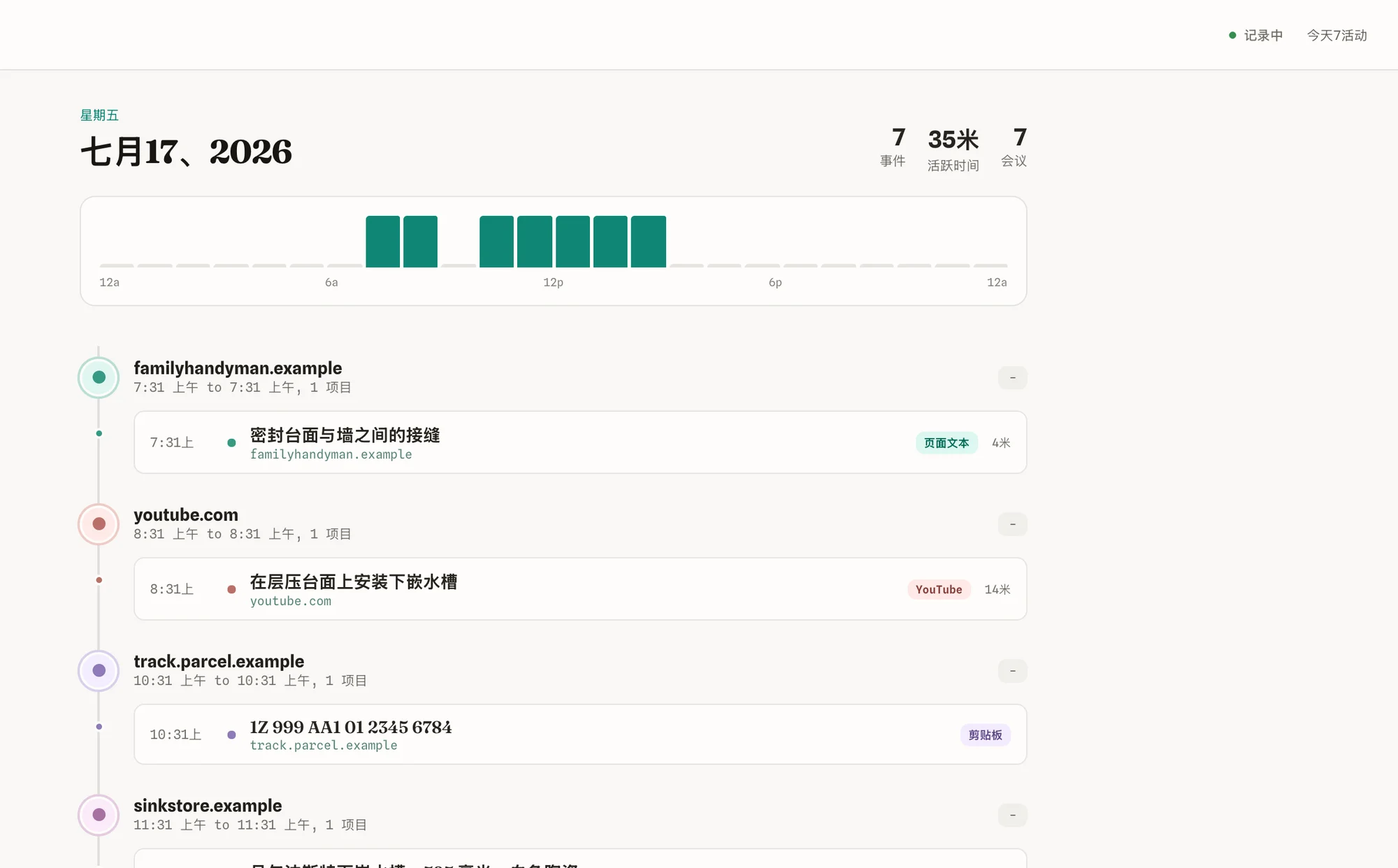Open the 1Z 999 AA1 01 2345 6784 clipboard entry
This screenshot has height=868, width=1398.
pos(580,735)
